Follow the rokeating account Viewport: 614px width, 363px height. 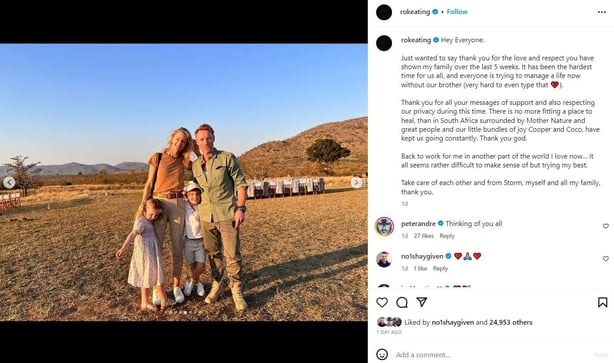[457, 12]
